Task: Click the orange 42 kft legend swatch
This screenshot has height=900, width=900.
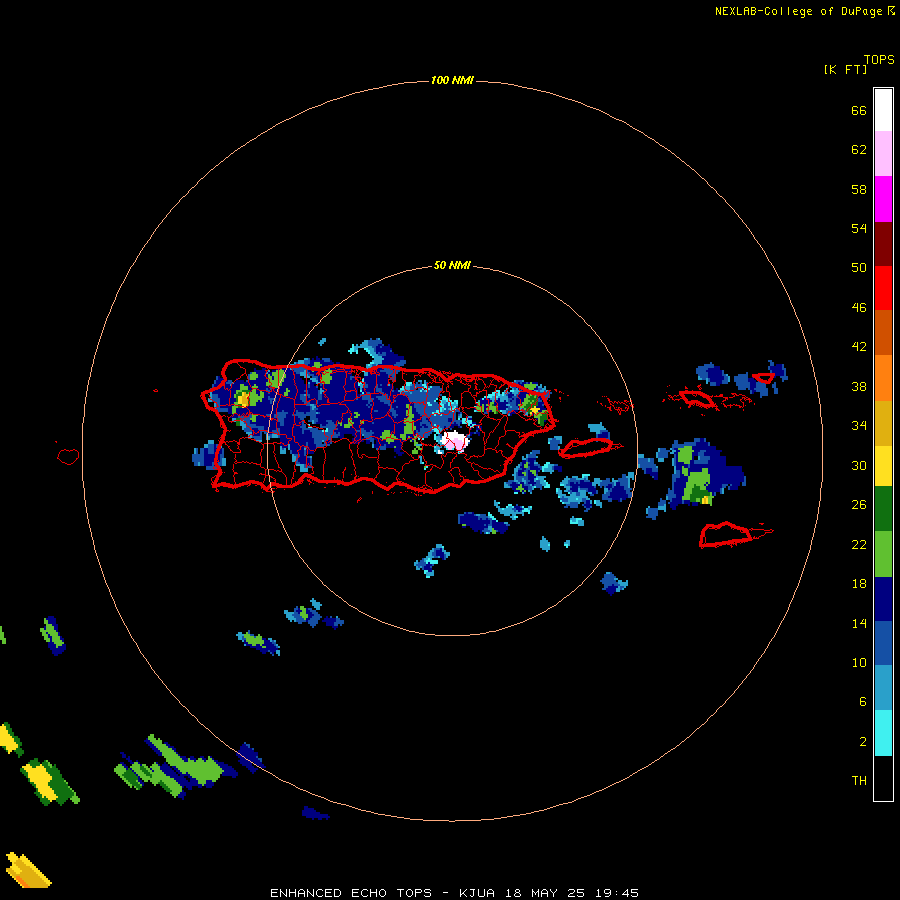Action: tap(883, 378)
